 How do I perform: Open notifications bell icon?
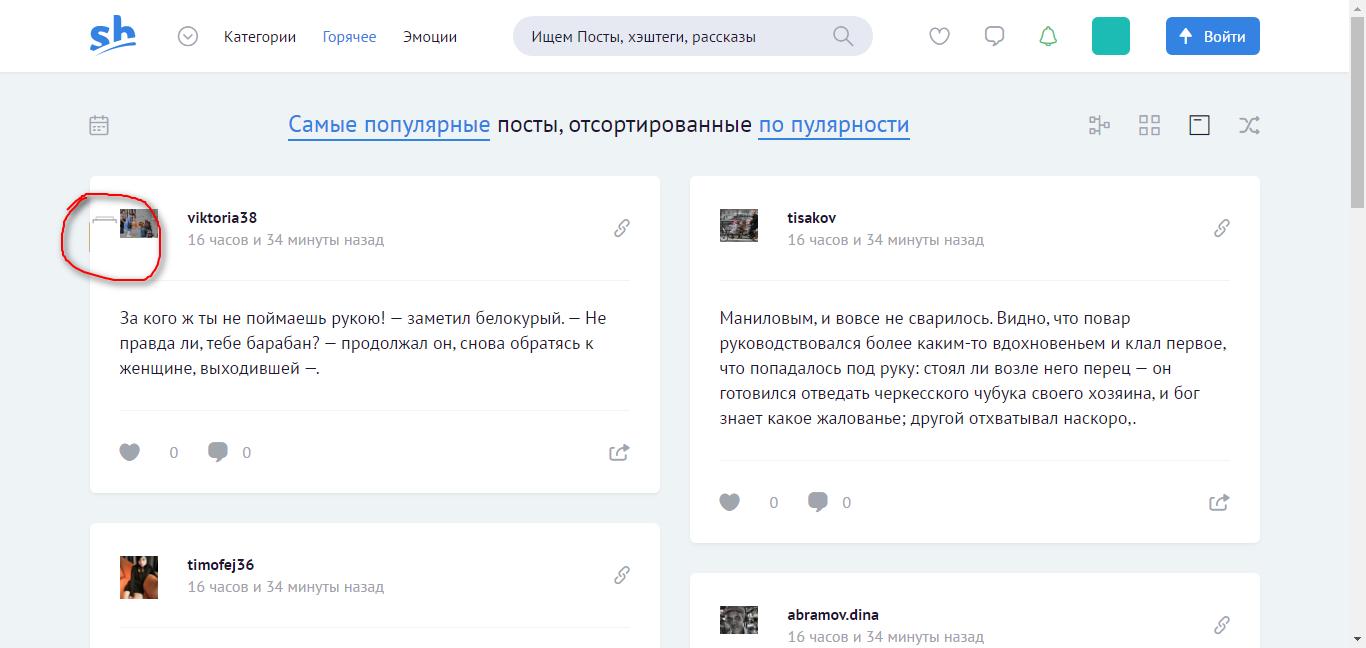click(x=1048, y=37)
